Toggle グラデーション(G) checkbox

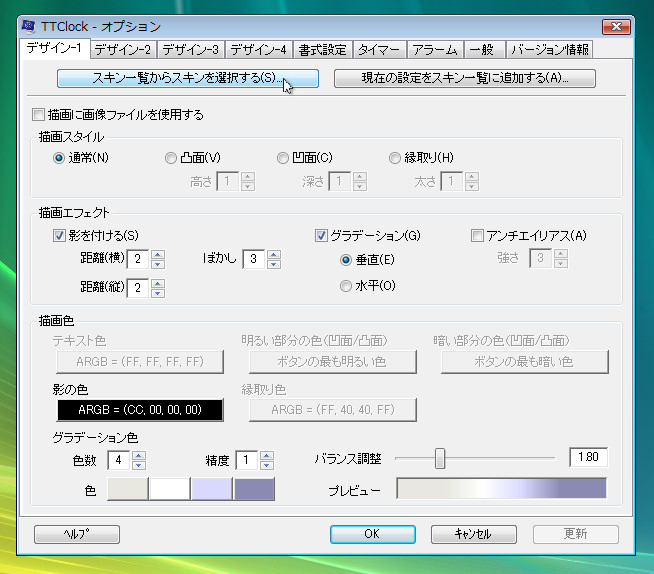(x=321, y=236)
